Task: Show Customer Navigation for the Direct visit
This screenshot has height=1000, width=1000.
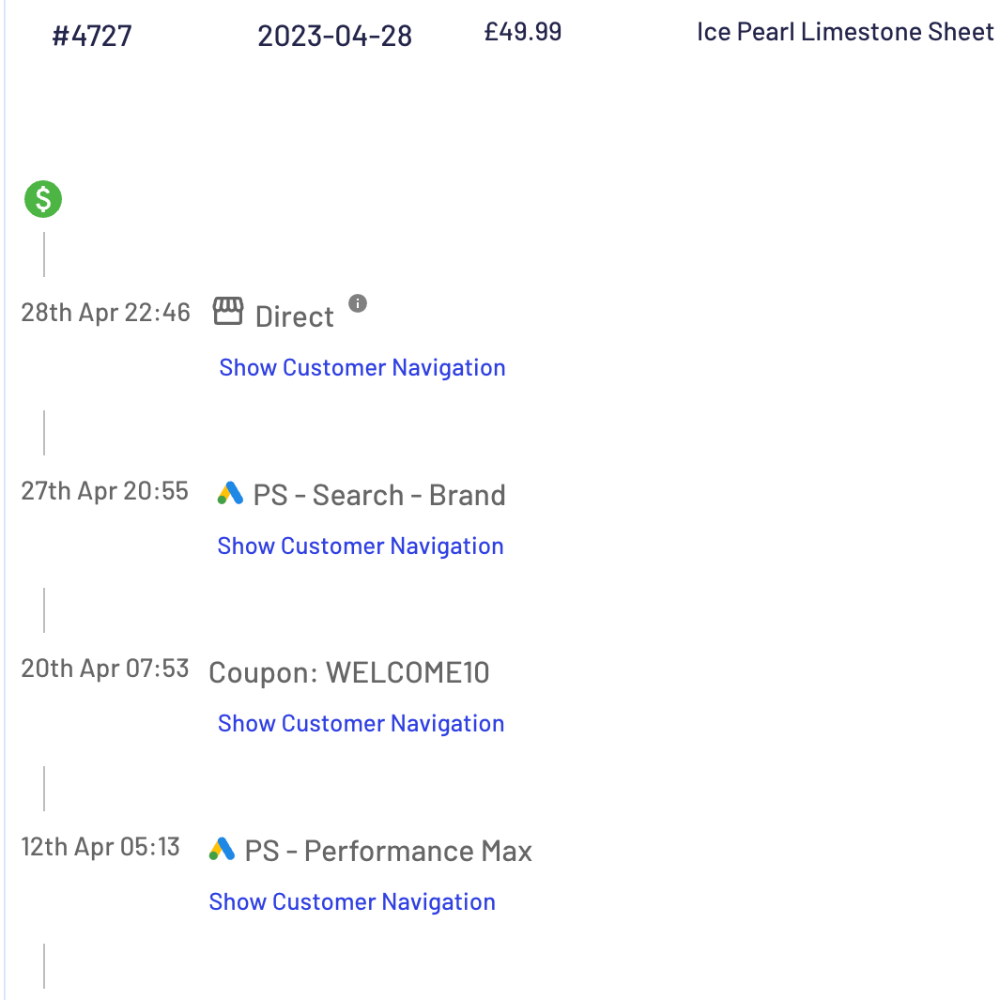Action: pyautogui.click(x=362, y=367)
